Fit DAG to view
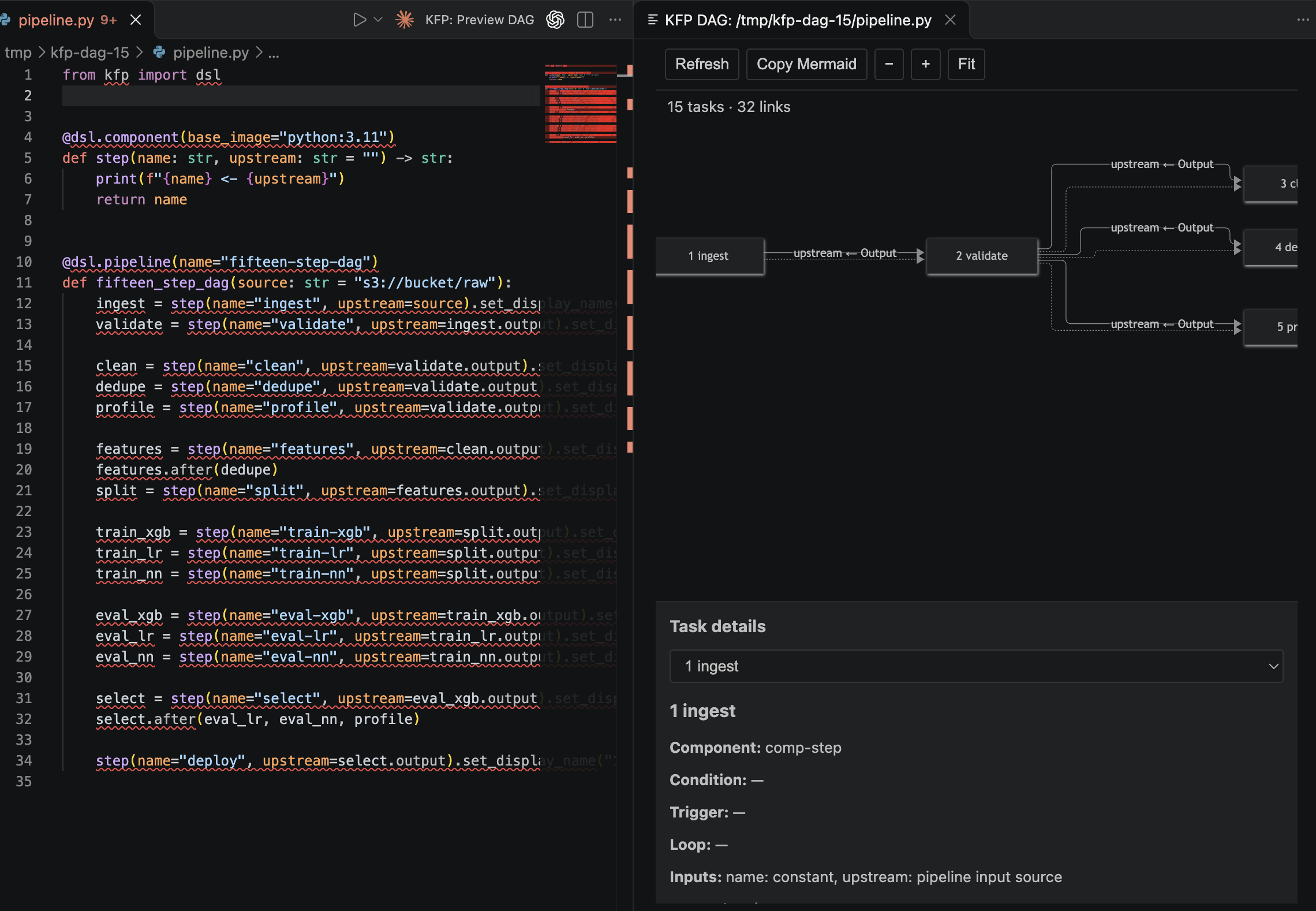Image resolution: width=1316 pixels, height=911 pixels. 966,64
